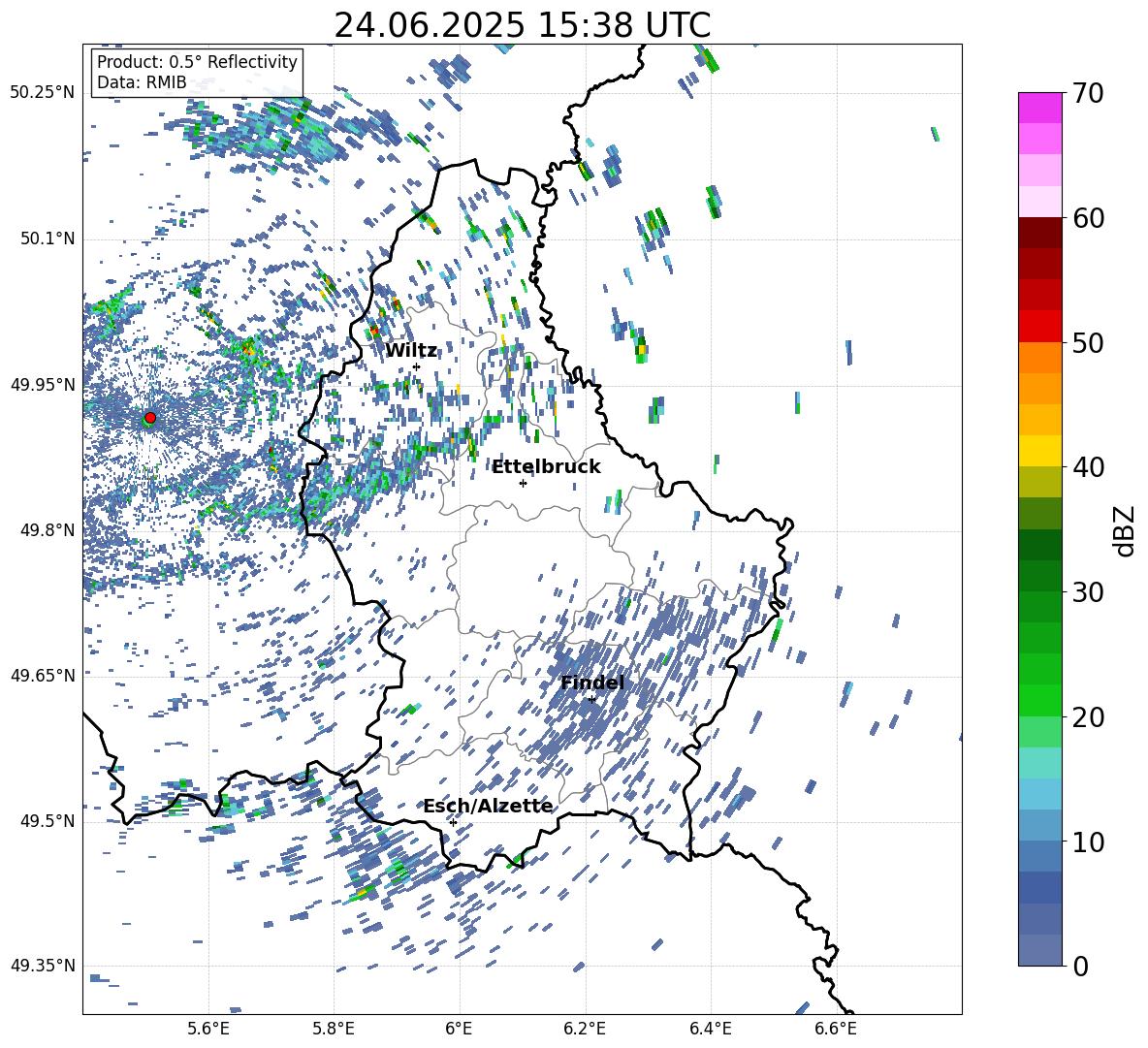Screen dimensions: 1148x1048
Task: Click the Findel city label
Action: click(x=592, y=683)
